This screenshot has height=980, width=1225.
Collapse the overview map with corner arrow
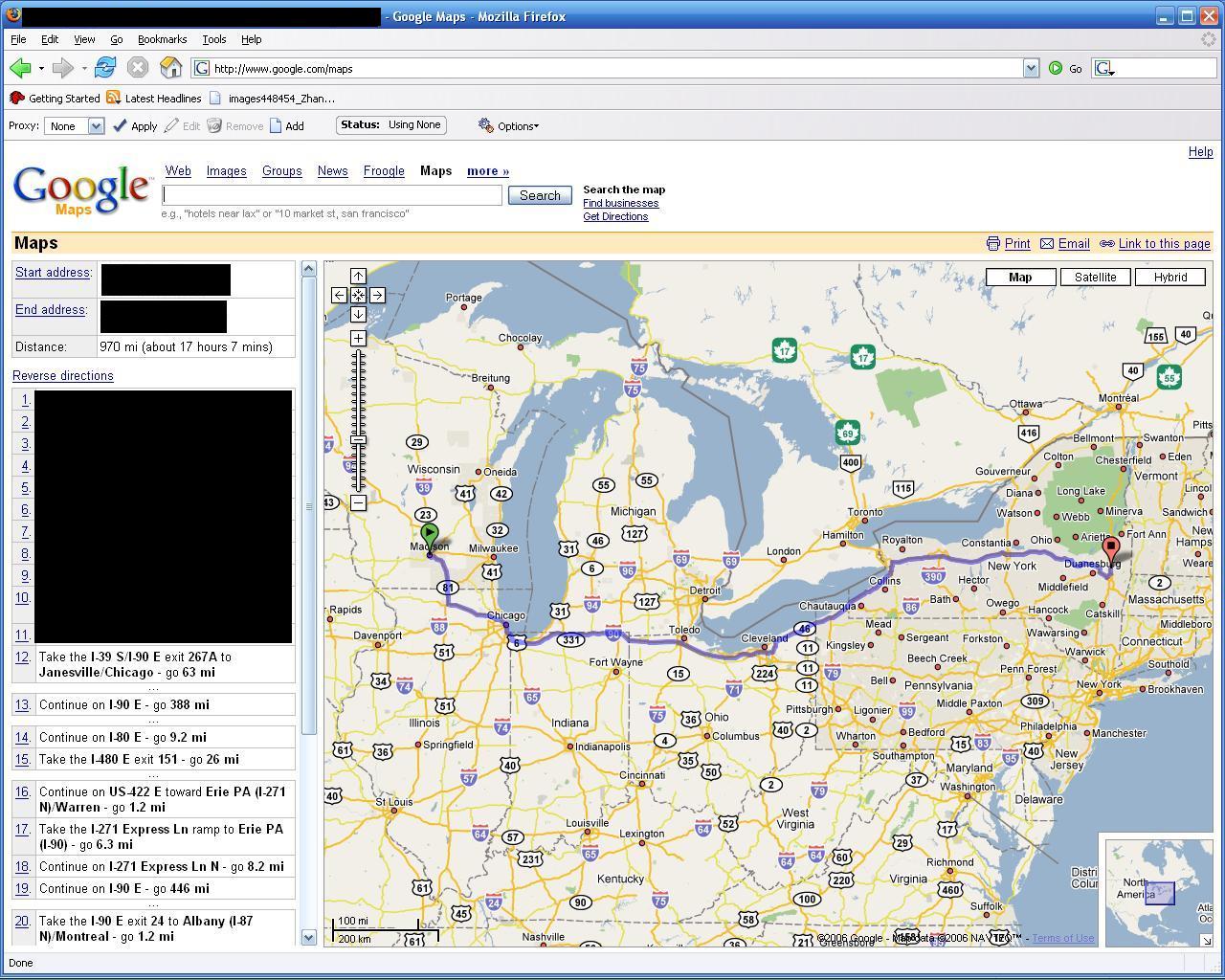pos(1206,941)
